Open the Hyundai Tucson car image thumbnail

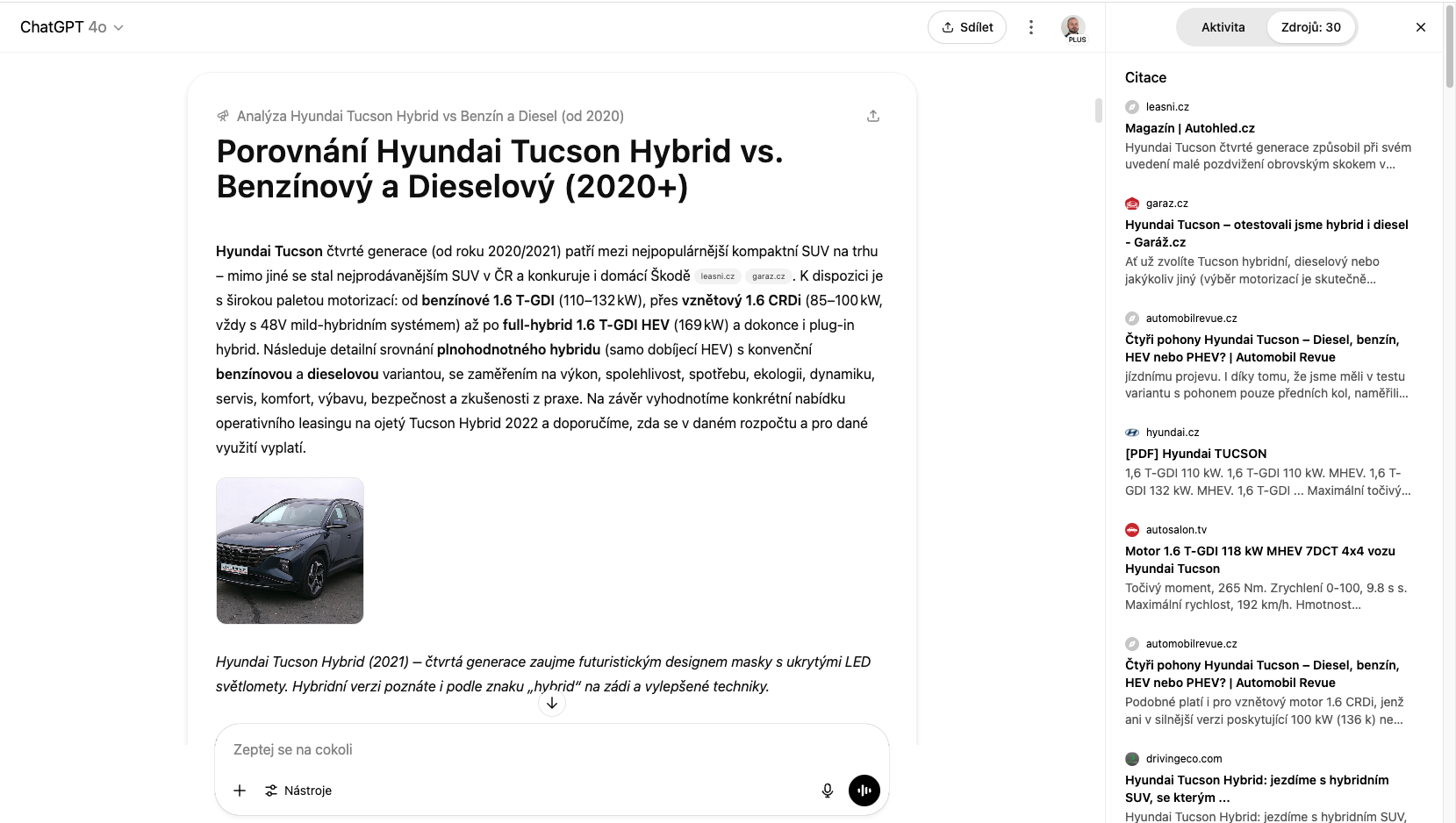pyautogui.click(x=290, y=551)
